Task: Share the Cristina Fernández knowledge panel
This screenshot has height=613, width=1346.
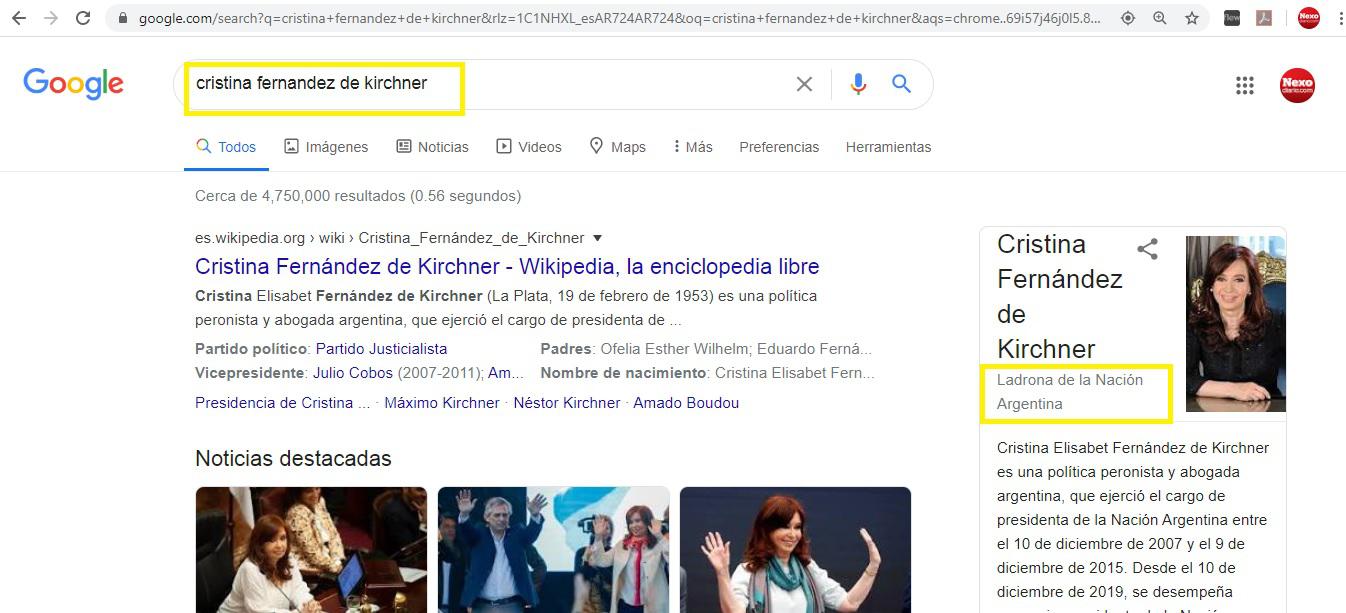Action: 1147,249
